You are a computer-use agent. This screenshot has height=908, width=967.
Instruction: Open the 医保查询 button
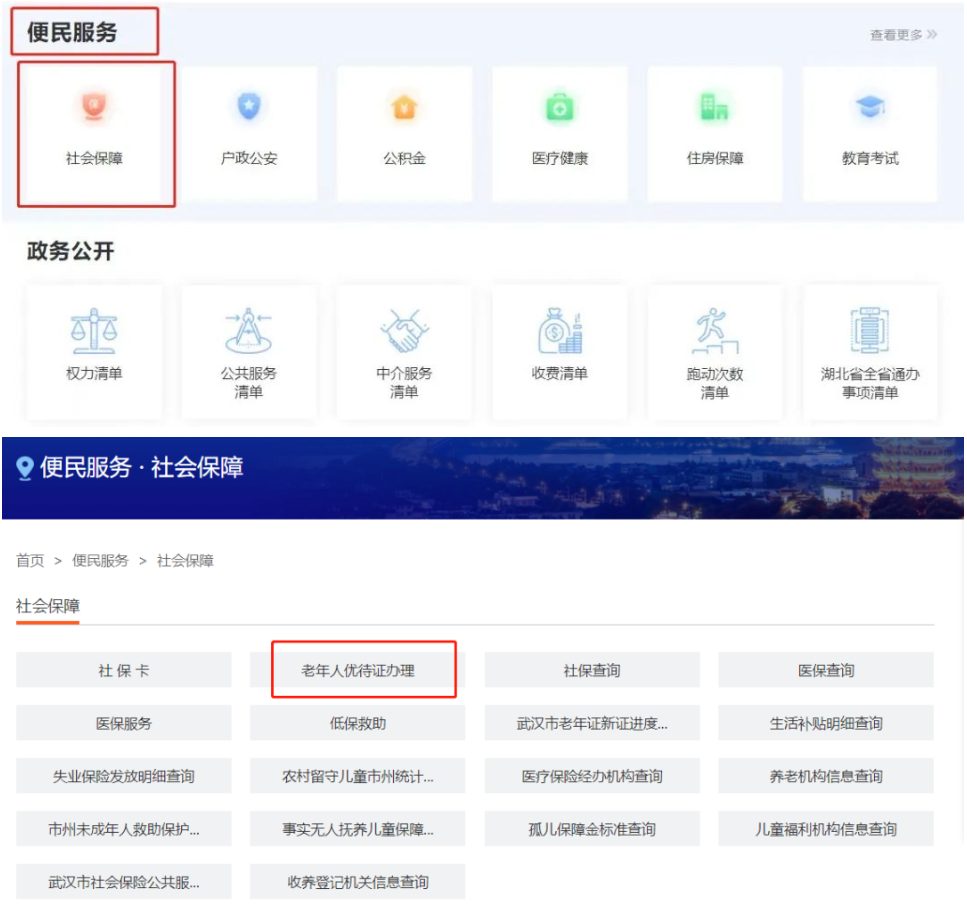[x=826, y=670]
